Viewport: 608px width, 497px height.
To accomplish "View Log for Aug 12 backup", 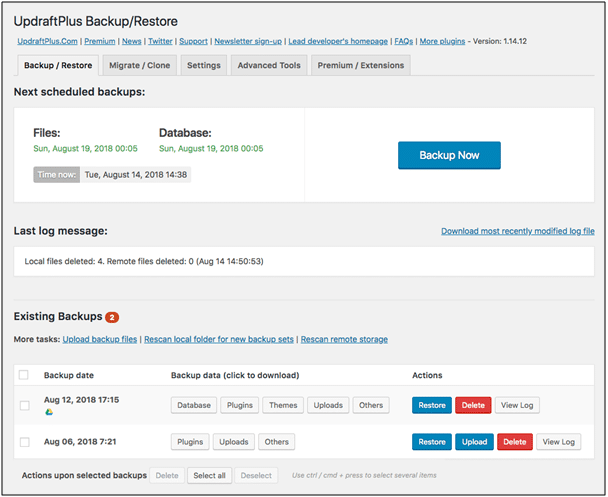I will 517,405.
